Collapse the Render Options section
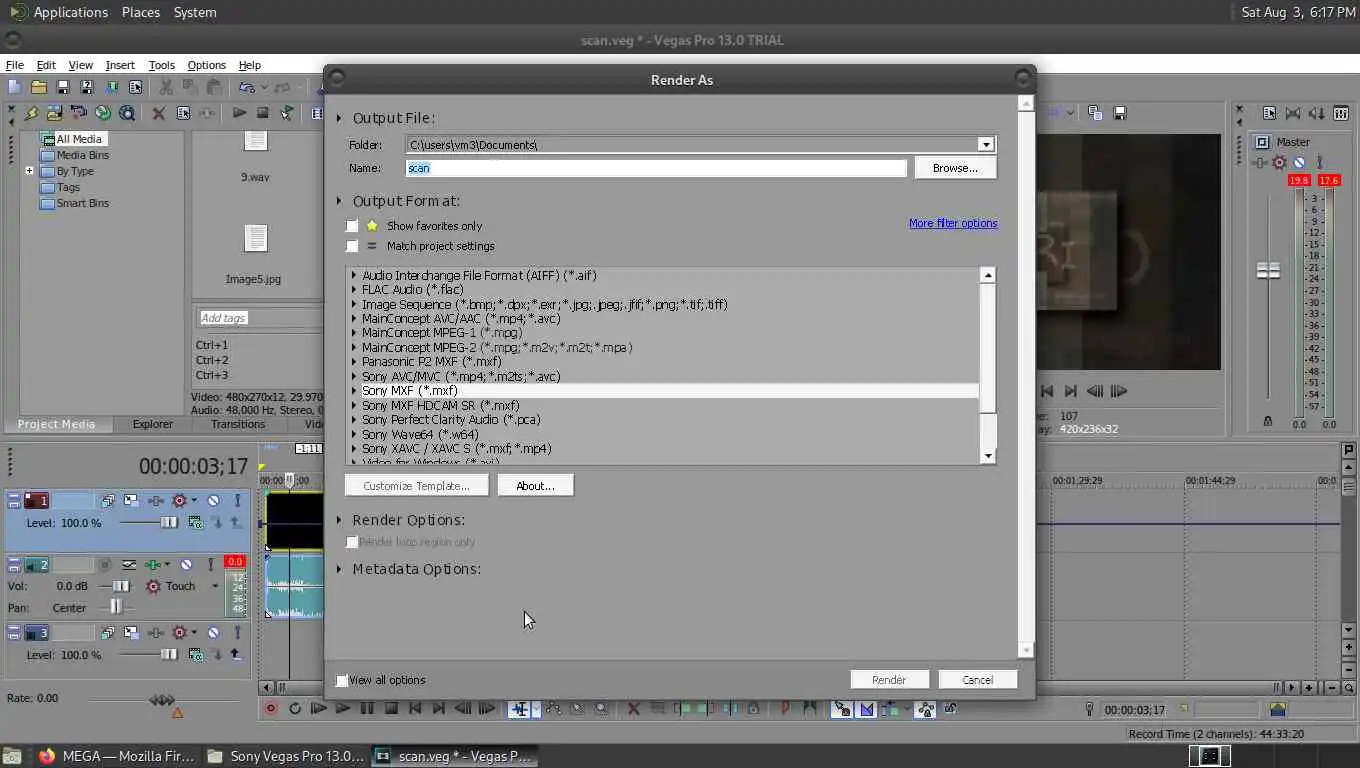The image size is (1360, 768). pyautogui.click(x=339, y=520)
